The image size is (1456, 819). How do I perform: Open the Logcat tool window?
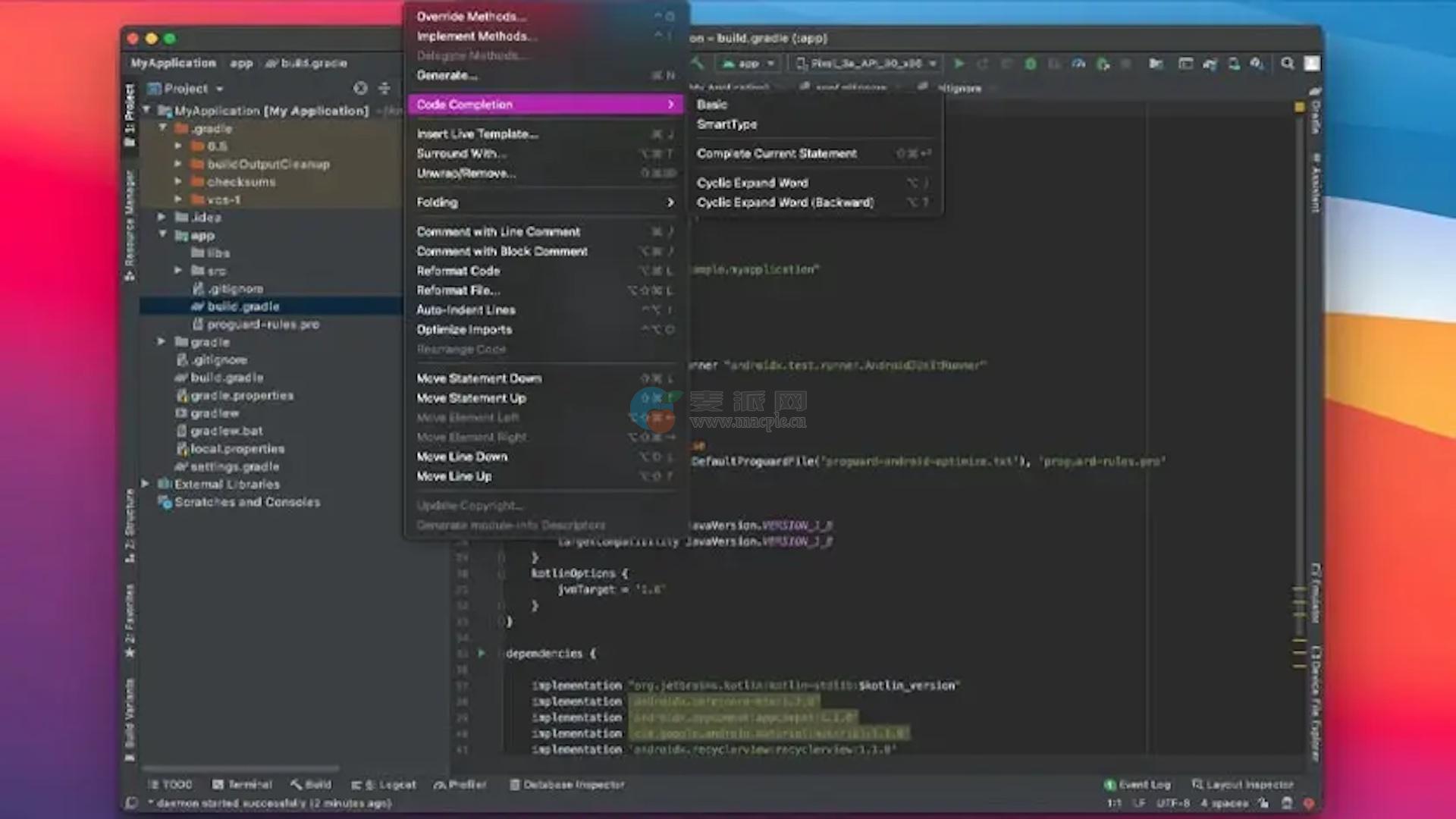(x=384, y=785)
